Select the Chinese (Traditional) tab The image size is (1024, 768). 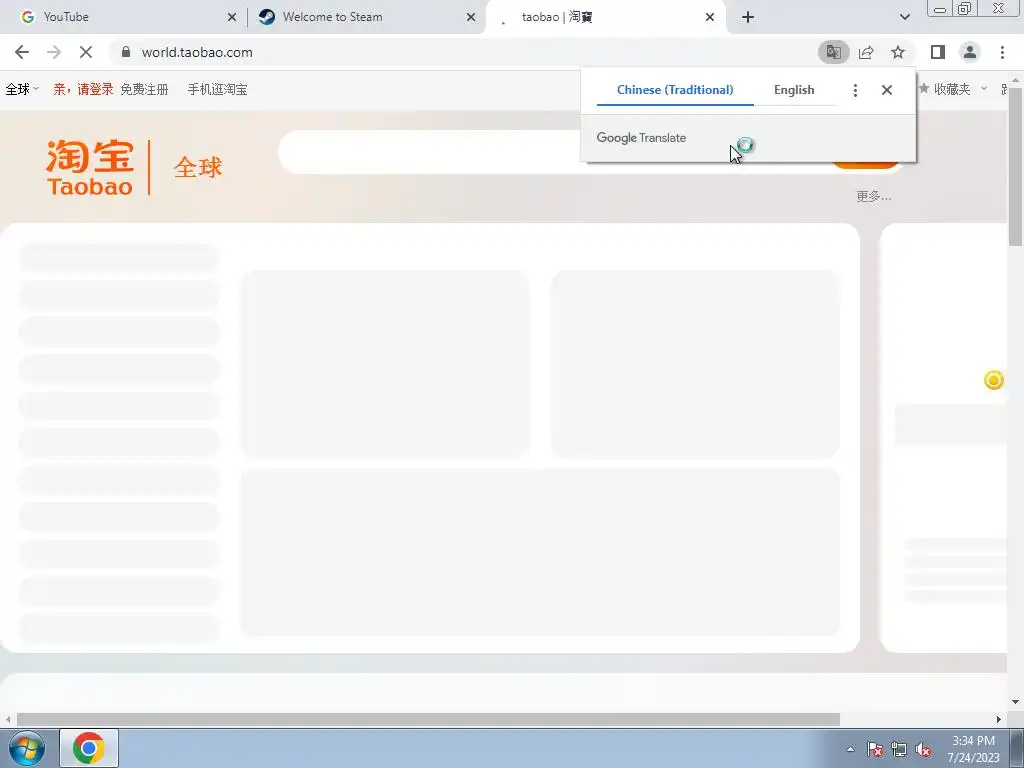click(675, 90)
